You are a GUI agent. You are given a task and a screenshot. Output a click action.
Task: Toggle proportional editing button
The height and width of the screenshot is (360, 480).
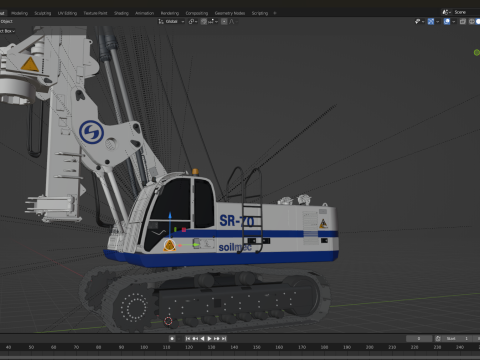(224, 21)
